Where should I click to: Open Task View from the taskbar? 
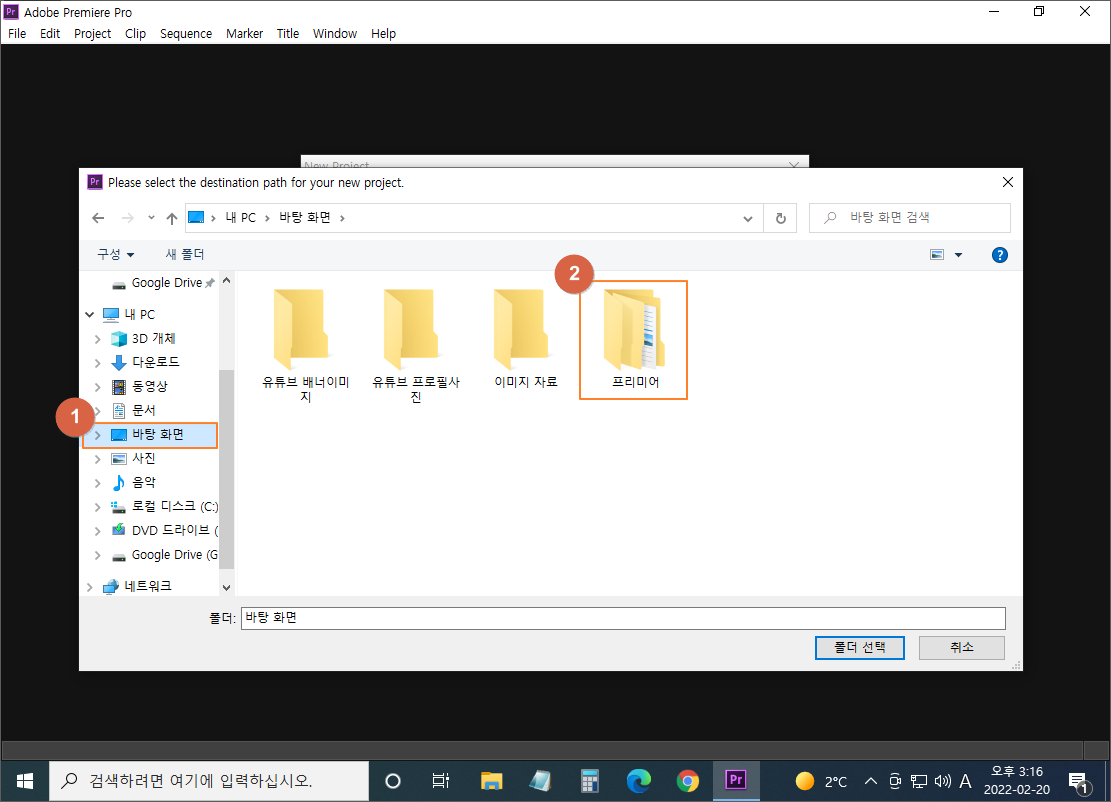[441, 781]
